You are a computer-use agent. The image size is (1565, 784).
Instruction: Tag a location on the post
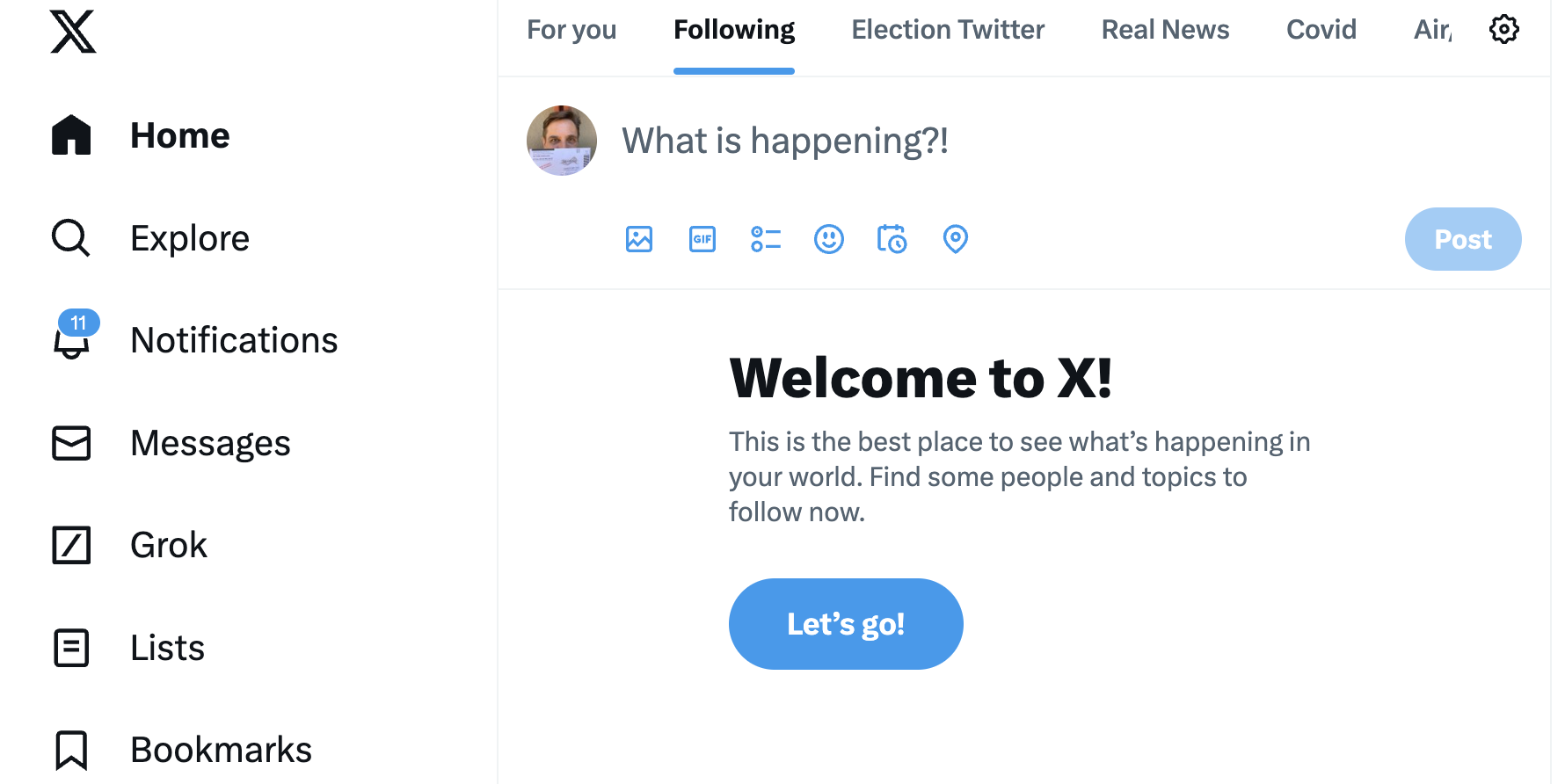tap(955, 239)
